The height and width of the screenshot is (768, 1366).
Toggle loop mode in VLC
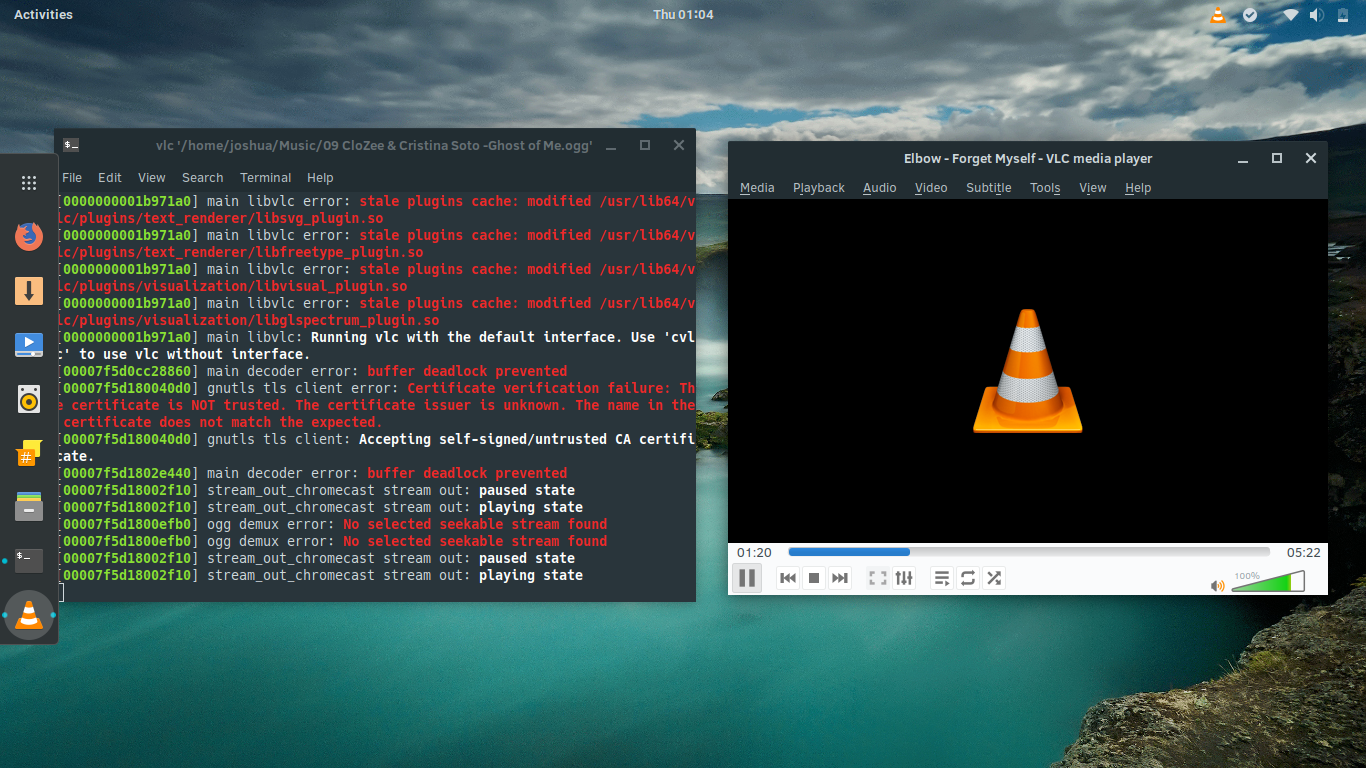coord(968,578)
